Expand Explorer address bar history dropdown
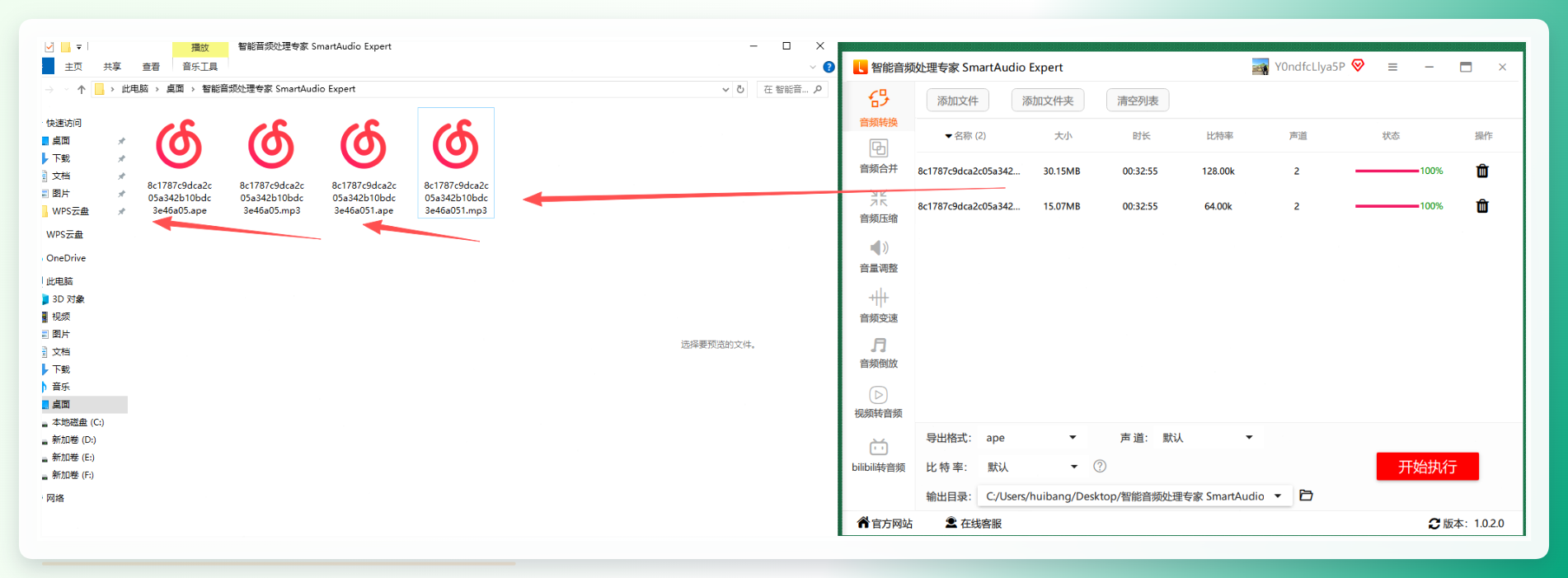The width and height of the screenshot is (1568, 578). 725,89
